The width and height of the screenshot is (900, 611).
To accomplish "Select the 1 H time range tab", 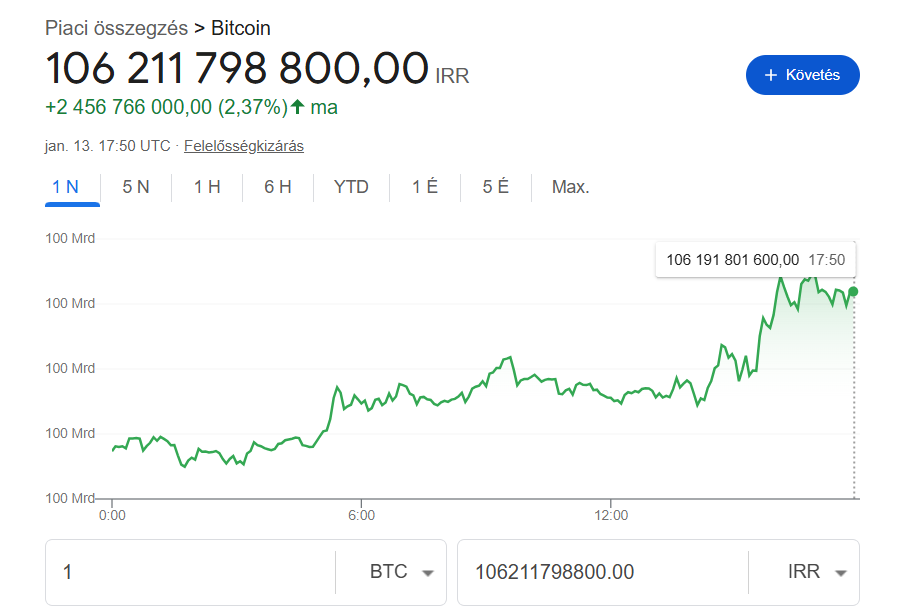I will pyautogui.click(x=207, y=187).
